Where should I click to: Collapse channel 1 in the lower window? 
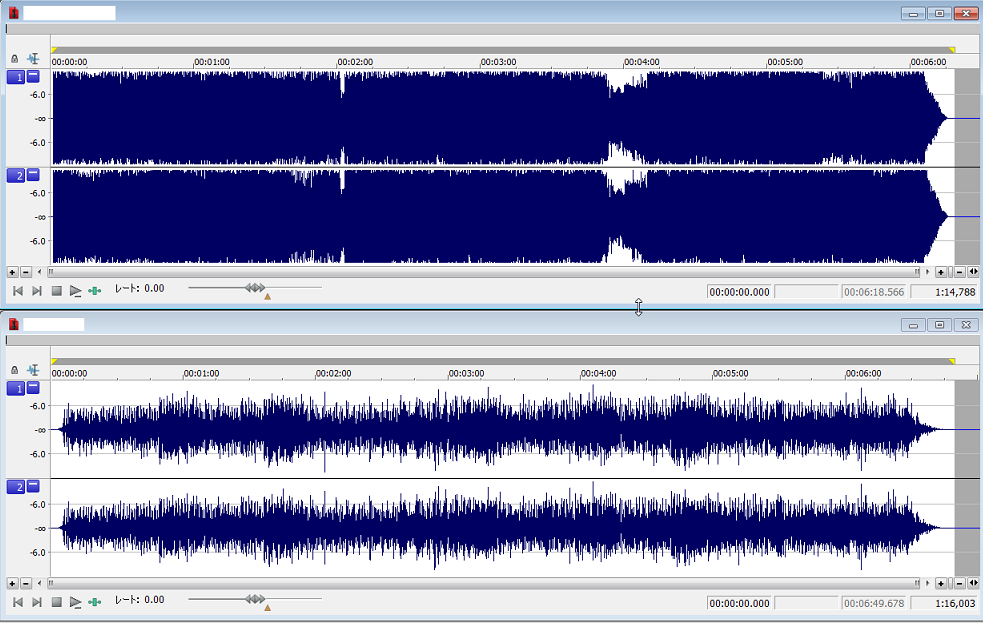(x=33, y=387)
